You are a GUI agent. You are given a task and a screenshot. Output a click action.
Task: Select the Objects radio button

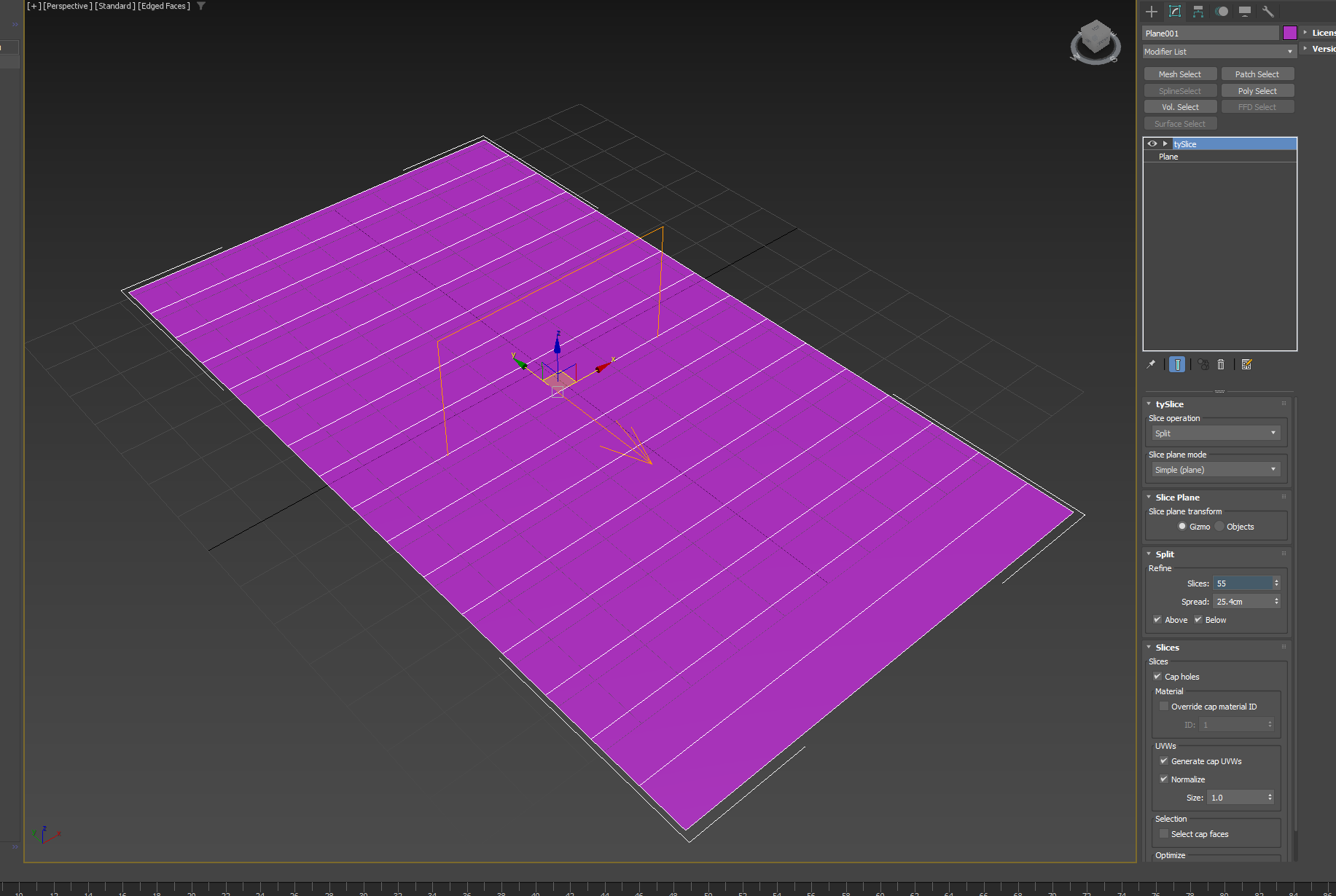click(1219, 527)
